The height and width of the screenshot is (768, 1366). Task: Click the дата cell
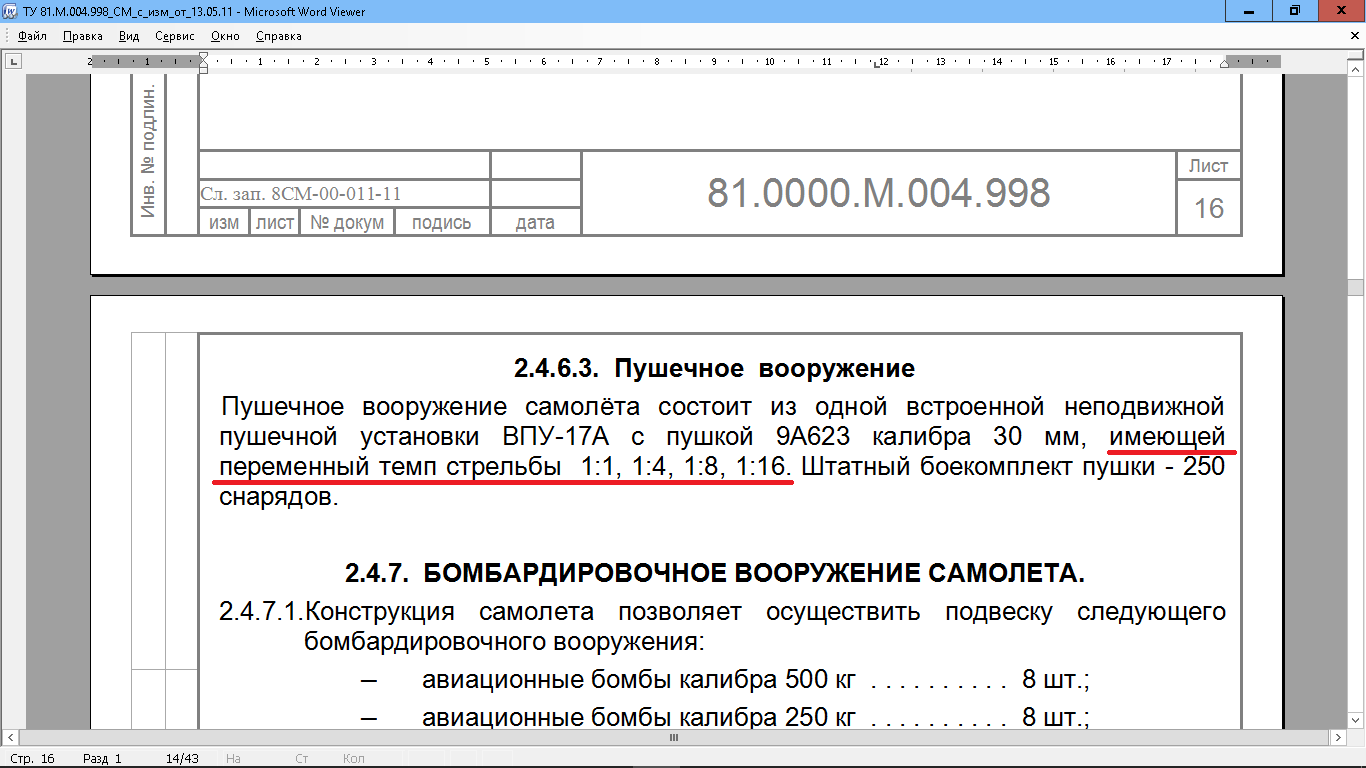point(535,222)
